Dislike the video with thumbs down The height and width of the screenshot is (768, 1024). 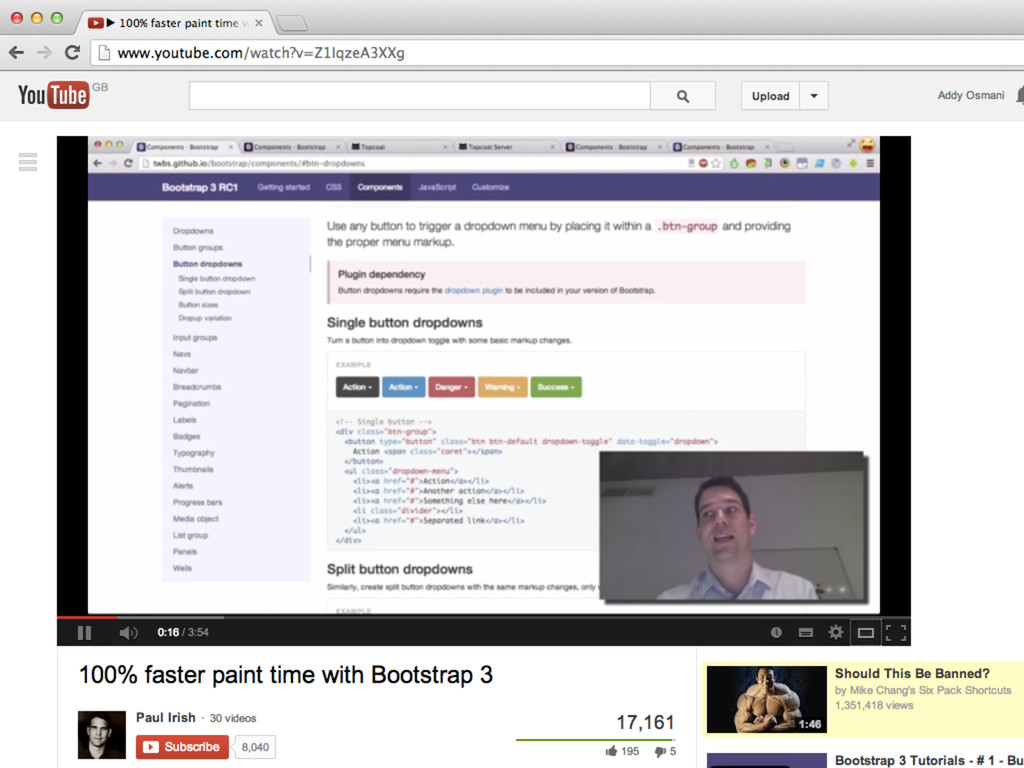coord(659,751)
